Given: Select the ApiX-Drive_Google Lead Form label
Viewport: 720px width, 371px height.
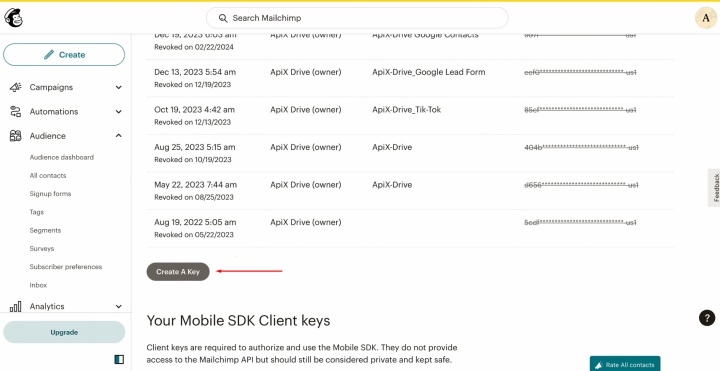Looking at the screenshot, I should pyautogui.click(x=428, y=72).
